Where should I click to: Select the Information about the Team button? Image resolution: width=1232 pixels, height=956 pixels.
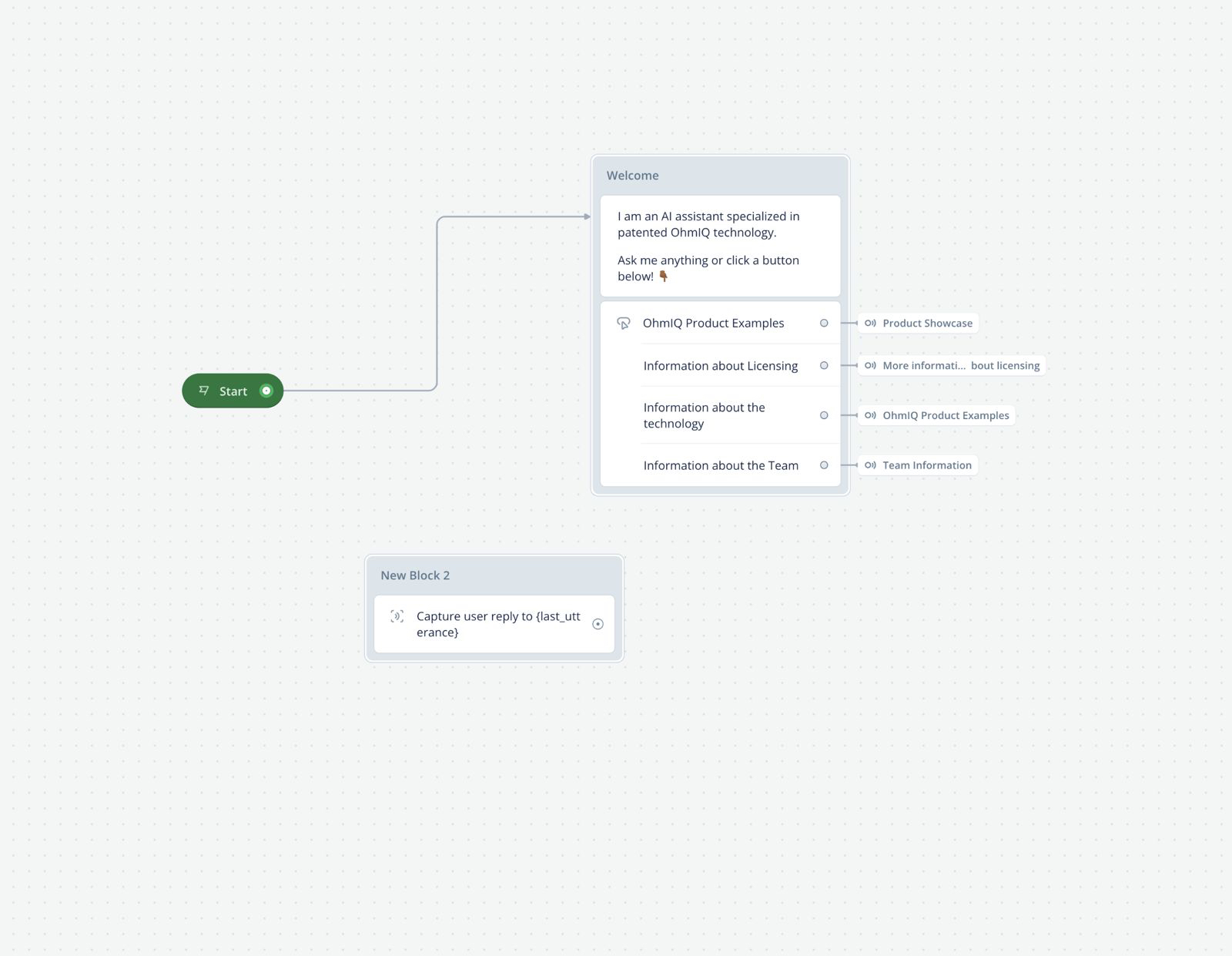click(x=721, y=465)
